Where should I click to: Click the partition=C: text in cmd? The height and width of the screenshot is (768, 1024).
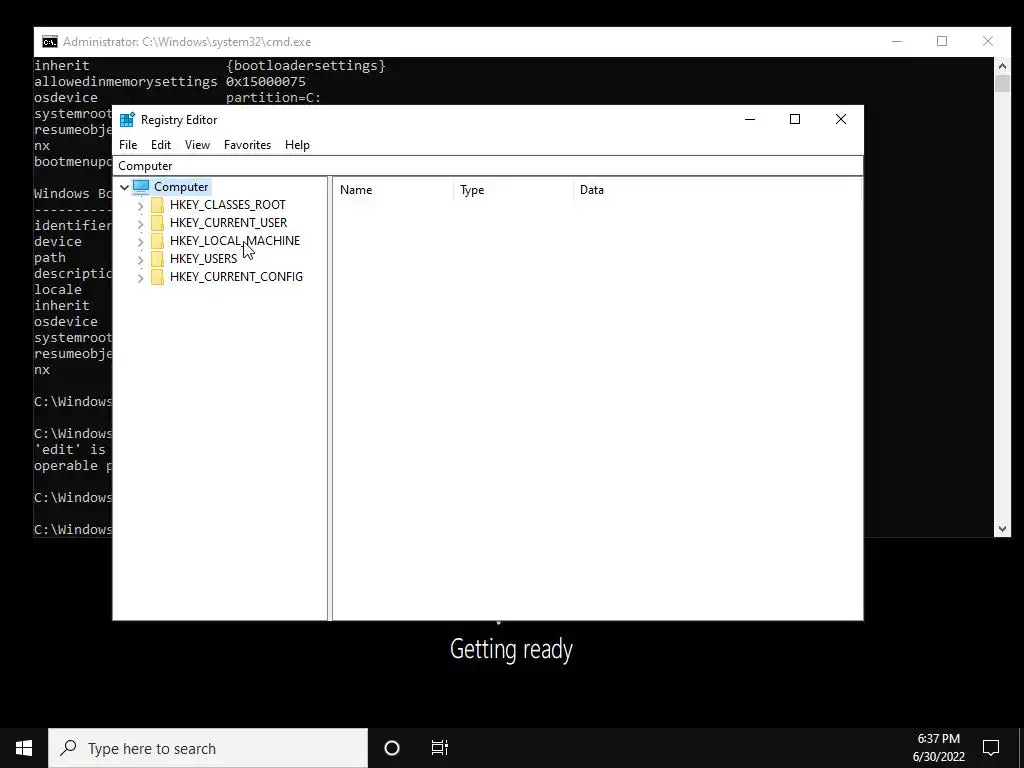(274, 97)
